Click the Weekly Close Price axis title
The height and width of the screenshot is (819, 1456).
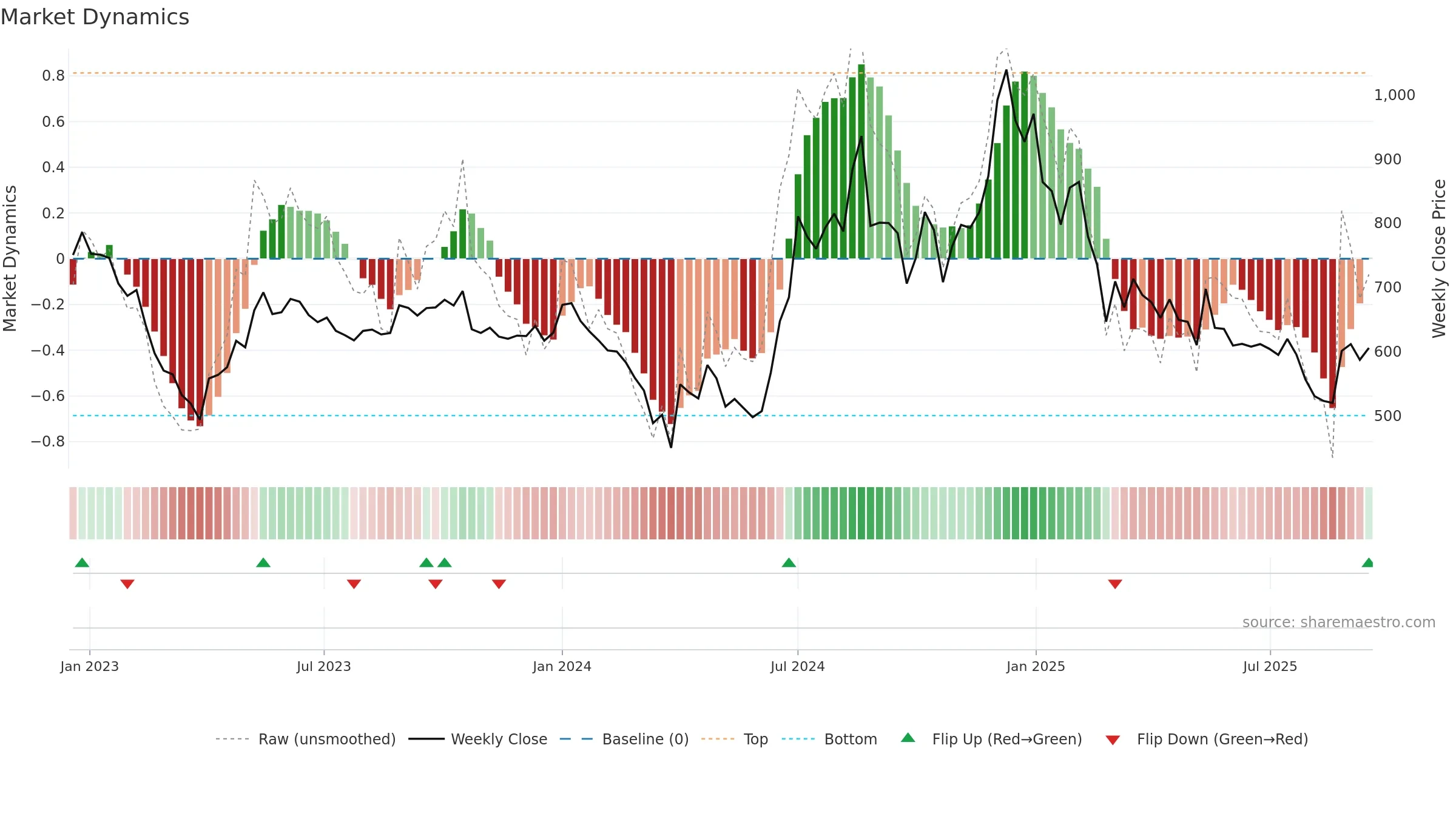tap(1439, 258)
